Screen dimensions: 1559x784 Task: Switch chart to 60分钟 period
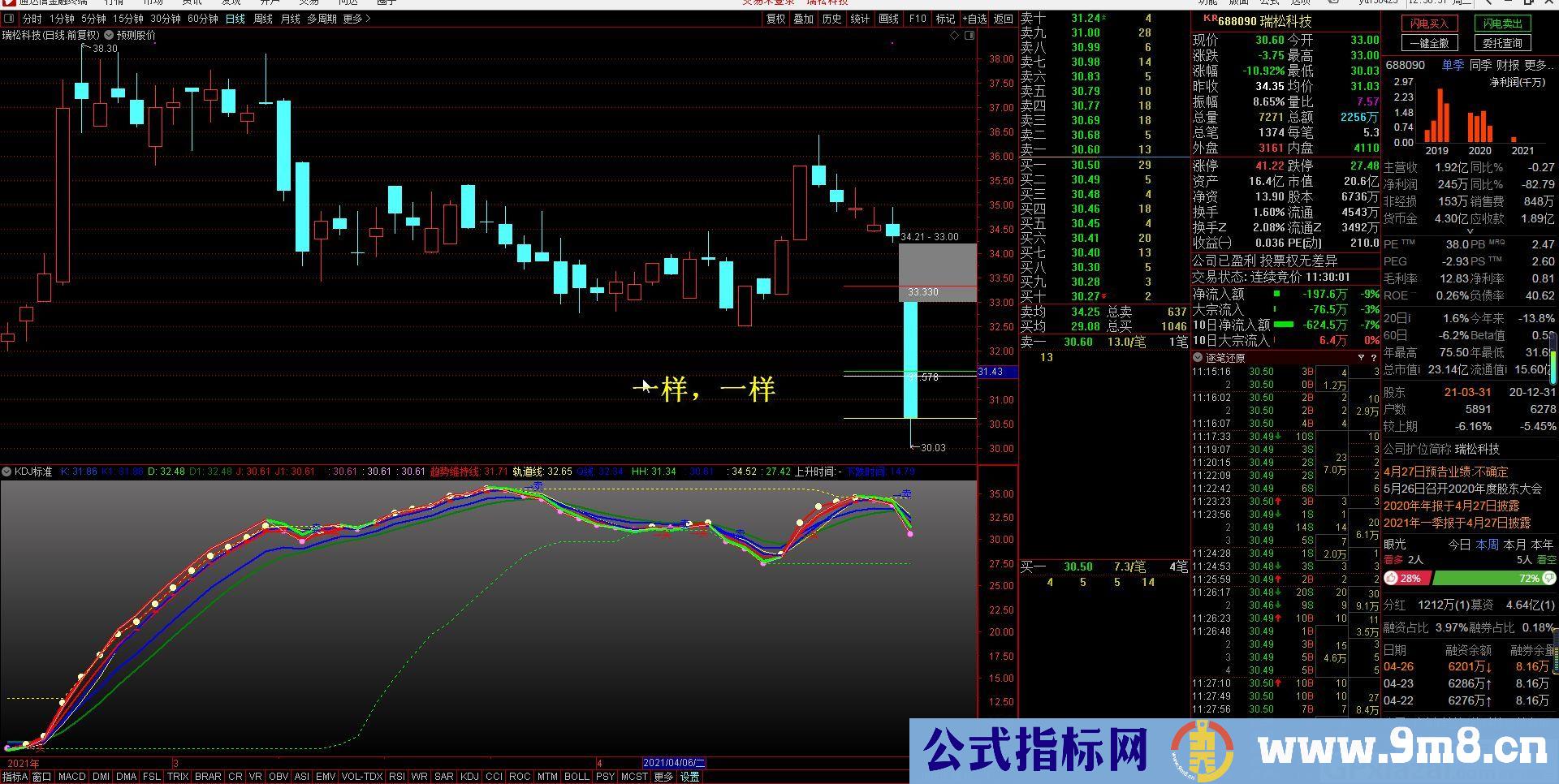pyautogui.click(x=203, y=19)
